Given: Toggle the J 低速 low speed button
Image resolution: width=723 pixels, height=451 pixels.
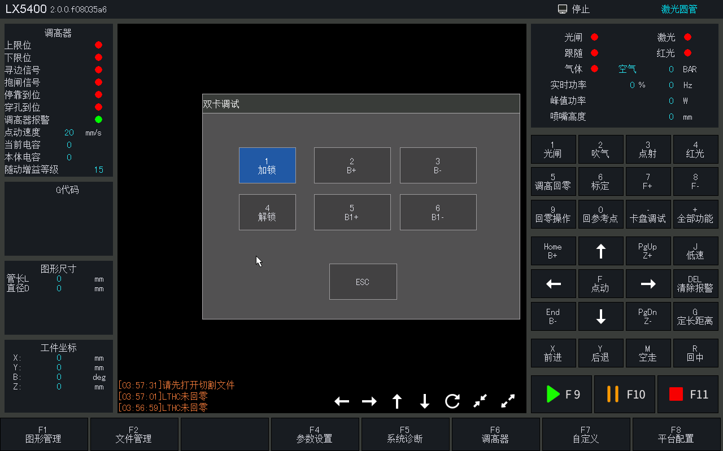Looking at the screenshot, I should click(695, 251).
